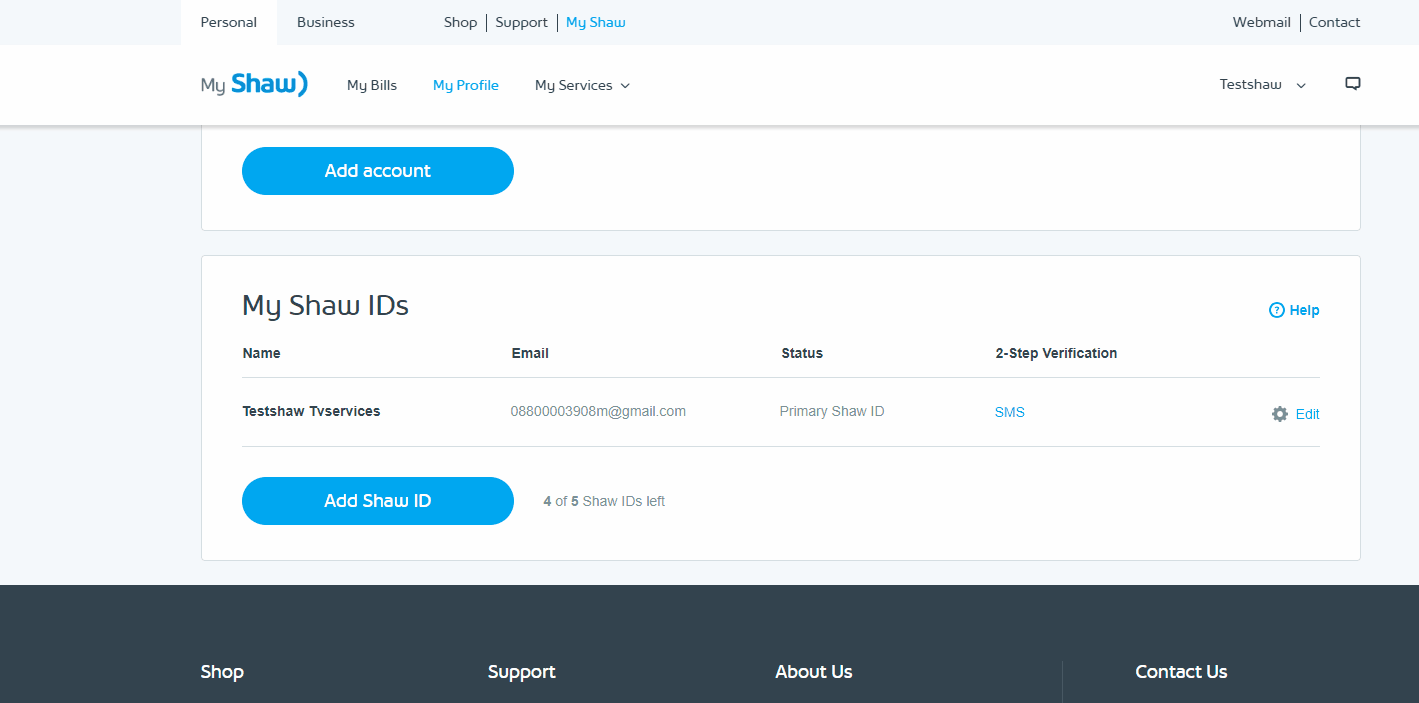Open the chat message icon
Viewport: 1419px width, 703px height.
1353,84
